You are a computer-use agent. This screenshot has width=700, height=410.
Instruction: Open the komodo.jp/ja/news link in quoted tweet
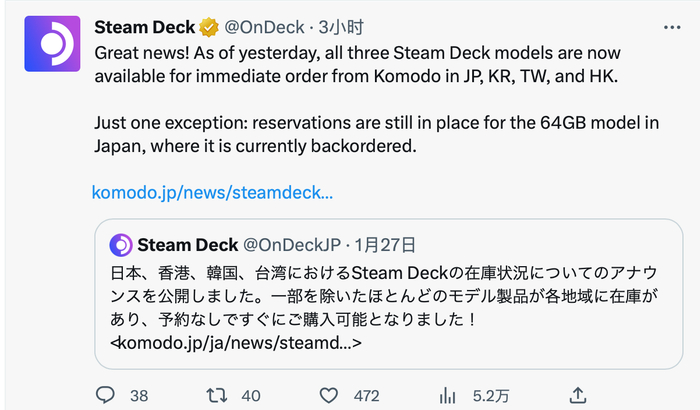(235, 344)
